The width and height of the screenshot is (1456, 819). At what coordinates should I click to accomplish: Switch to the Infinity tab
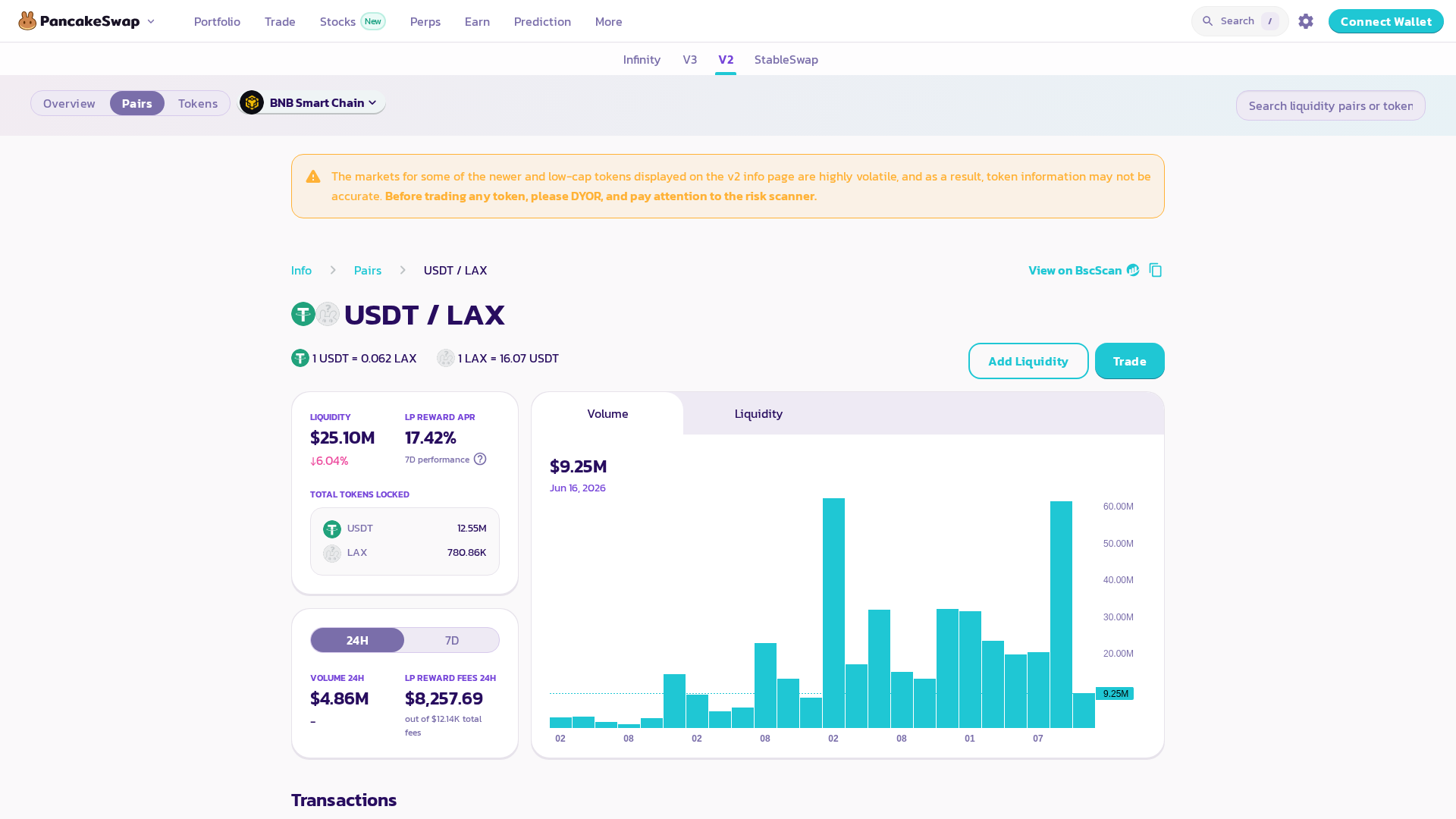coord(642,59)
